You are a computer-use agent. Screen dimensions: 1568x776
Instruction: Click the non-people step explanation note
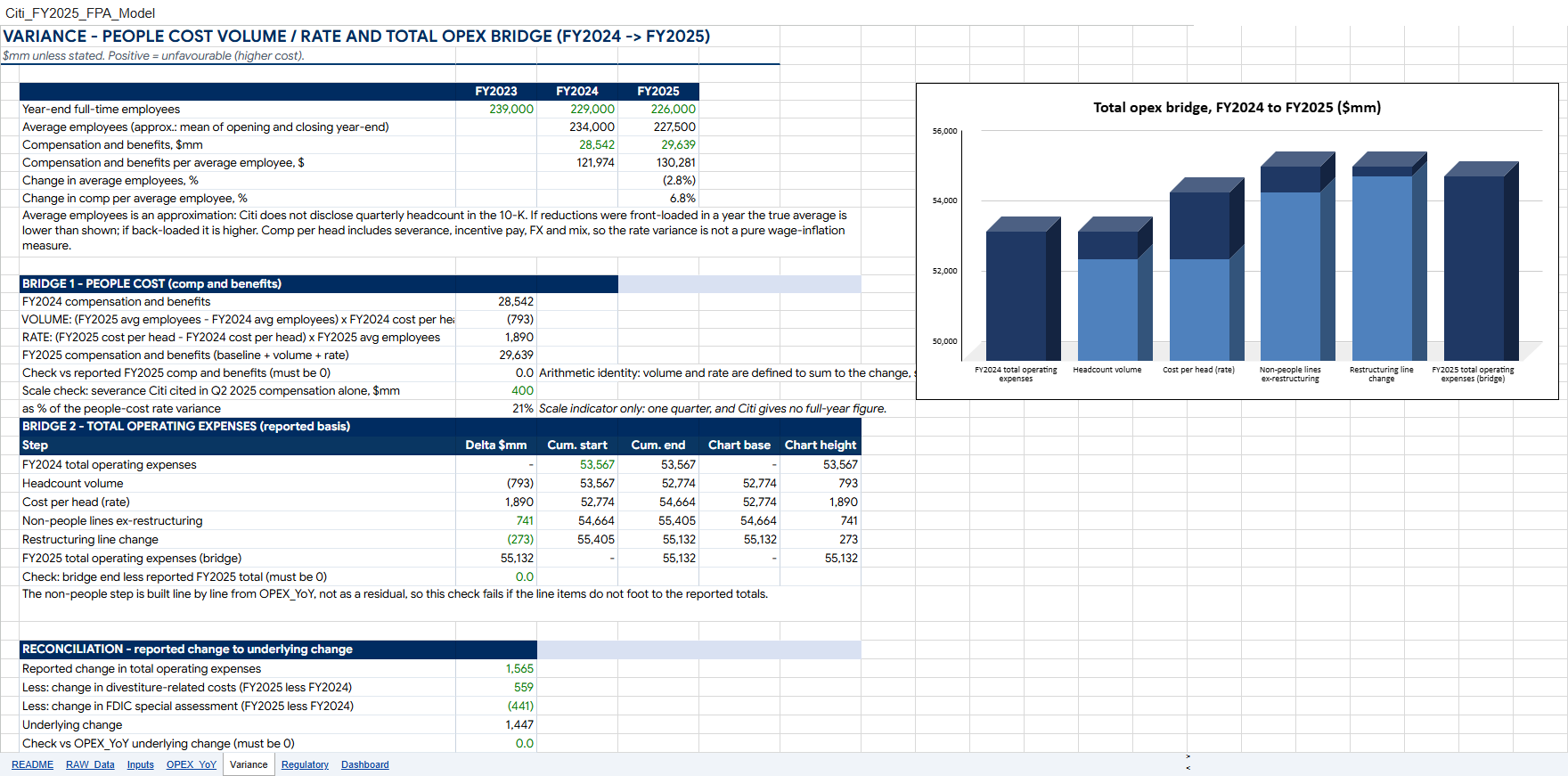[x=395, y=593]
